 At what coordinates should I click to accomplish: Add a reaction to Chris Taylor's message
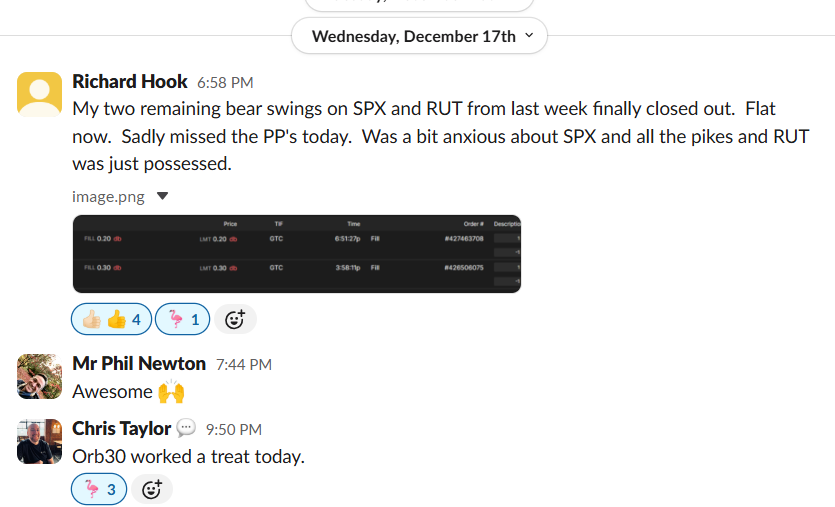[152, 489]
